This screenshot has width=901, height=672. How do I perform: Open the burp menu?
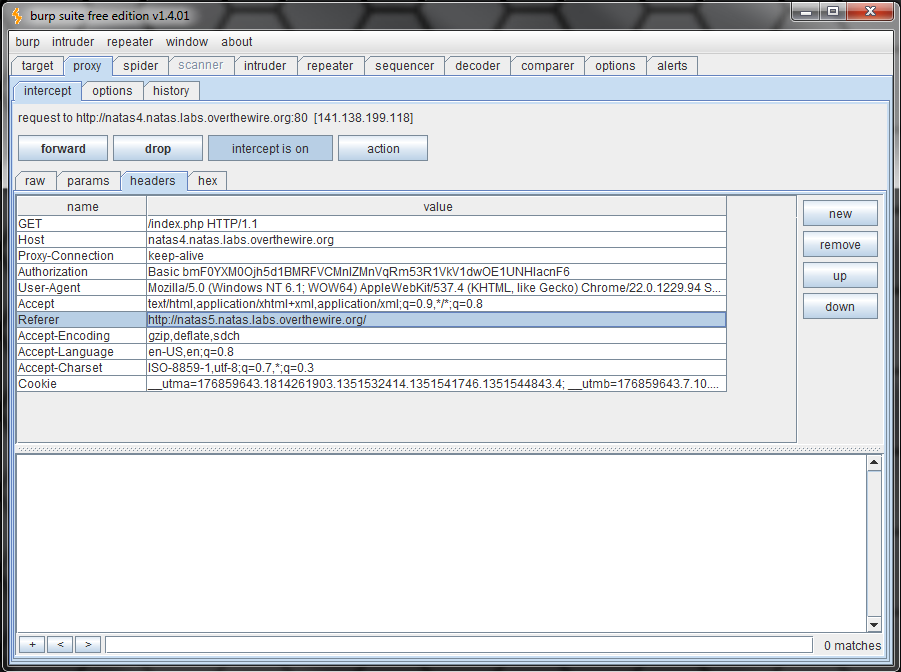pos(28,42)
